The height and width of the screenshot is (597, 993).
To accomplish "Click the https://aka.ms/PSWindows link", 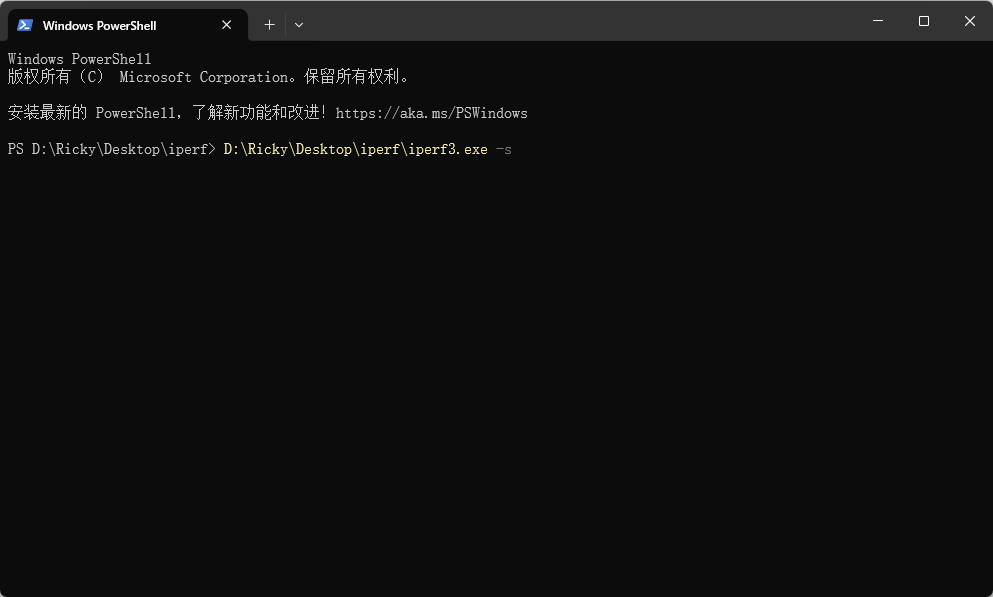I will click(x=432, y=113).
